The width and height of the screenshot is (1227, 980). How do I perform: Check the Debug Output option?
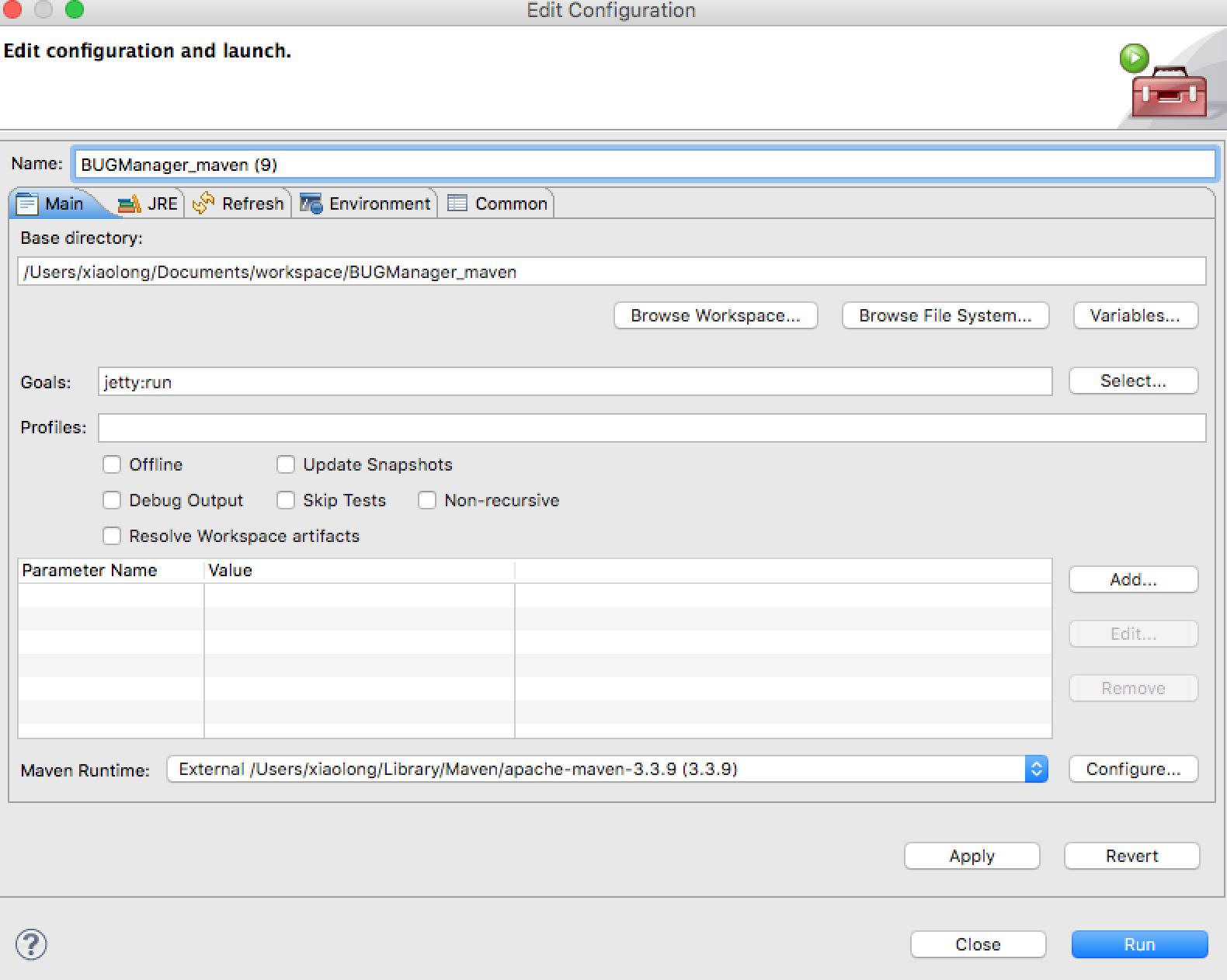pos(112,500)
